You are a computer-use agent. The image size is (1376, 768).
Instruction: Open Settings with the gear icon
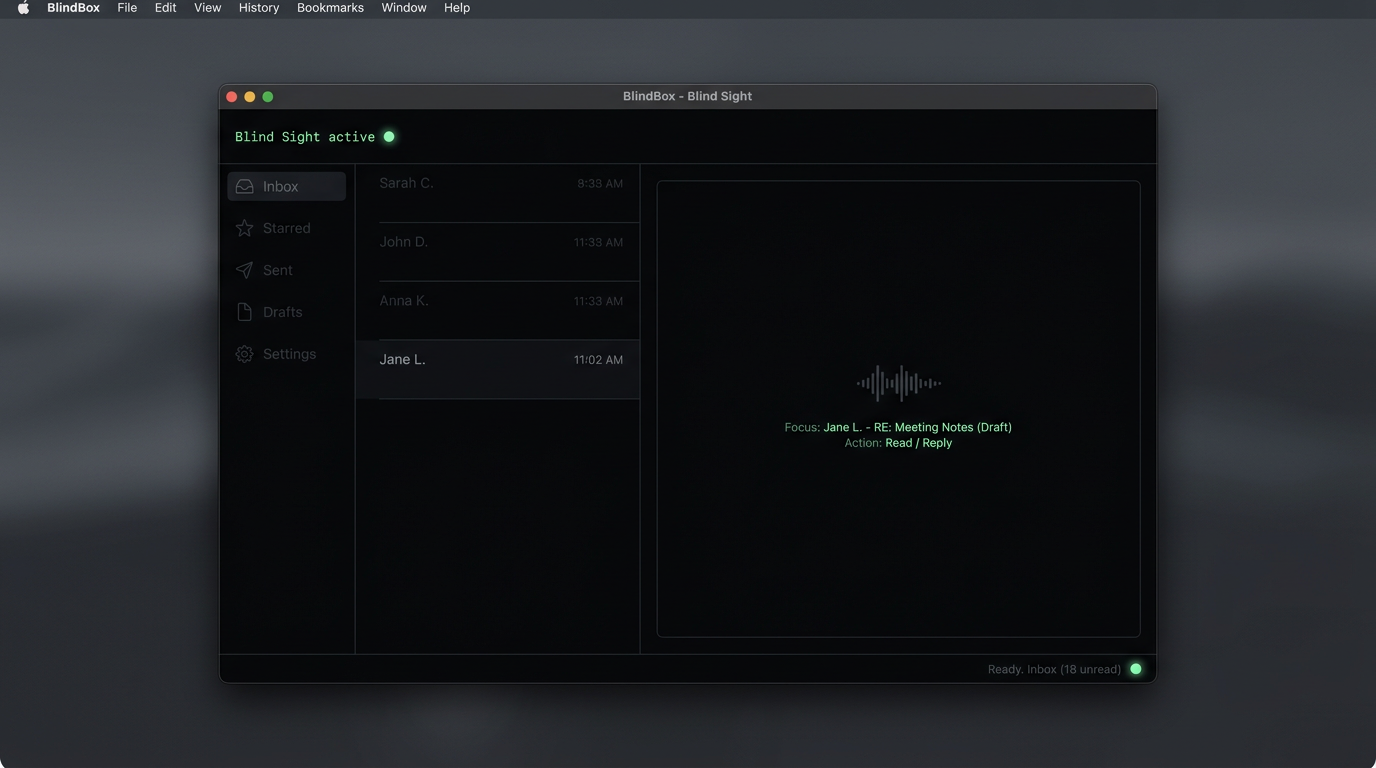[244, 353]
